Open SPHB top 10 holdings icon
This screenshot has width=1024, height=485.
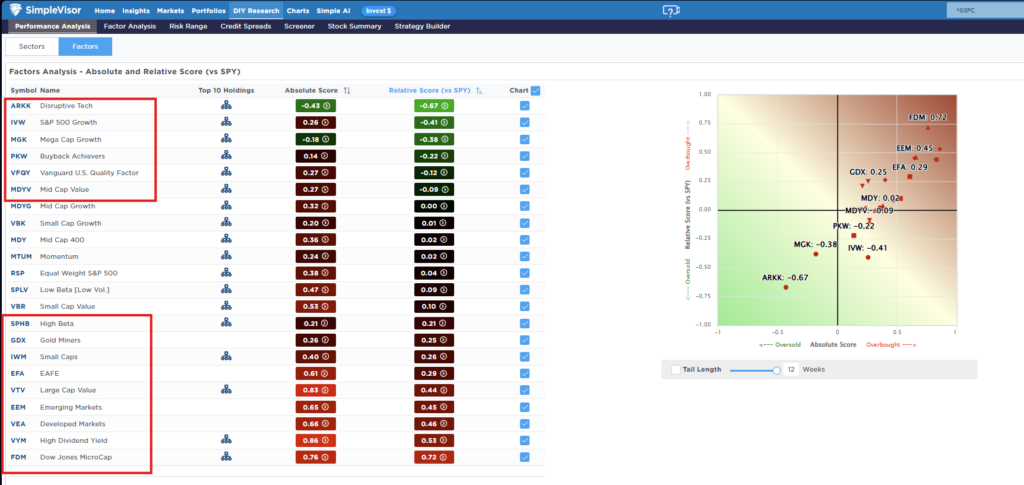[226, 322]
